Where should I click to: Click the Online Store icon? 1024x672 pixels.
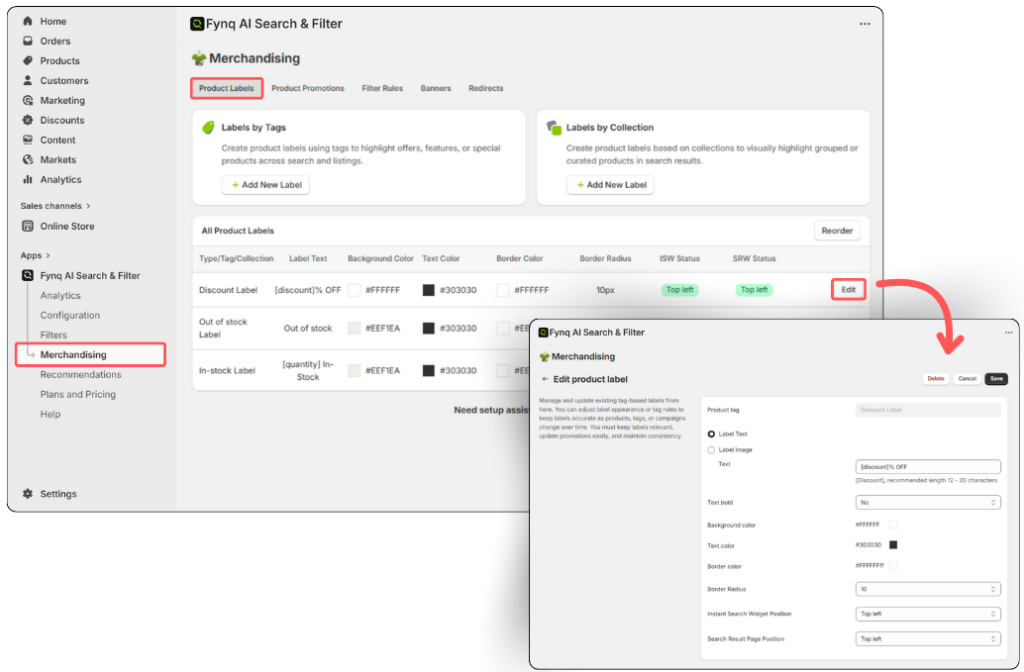27,226
